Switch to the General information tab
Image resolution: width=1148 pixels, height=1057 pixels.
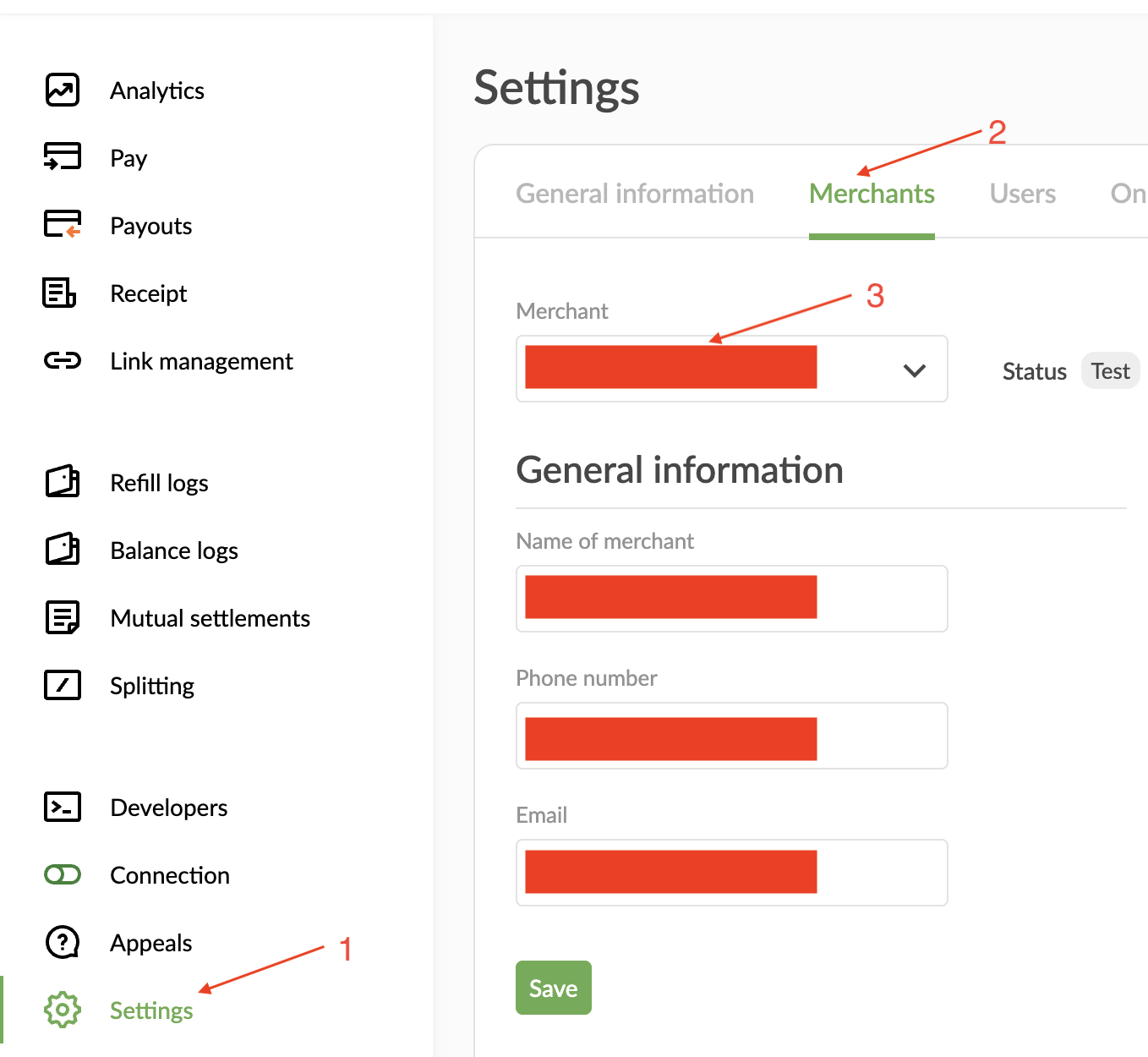(x=635, y=194)
